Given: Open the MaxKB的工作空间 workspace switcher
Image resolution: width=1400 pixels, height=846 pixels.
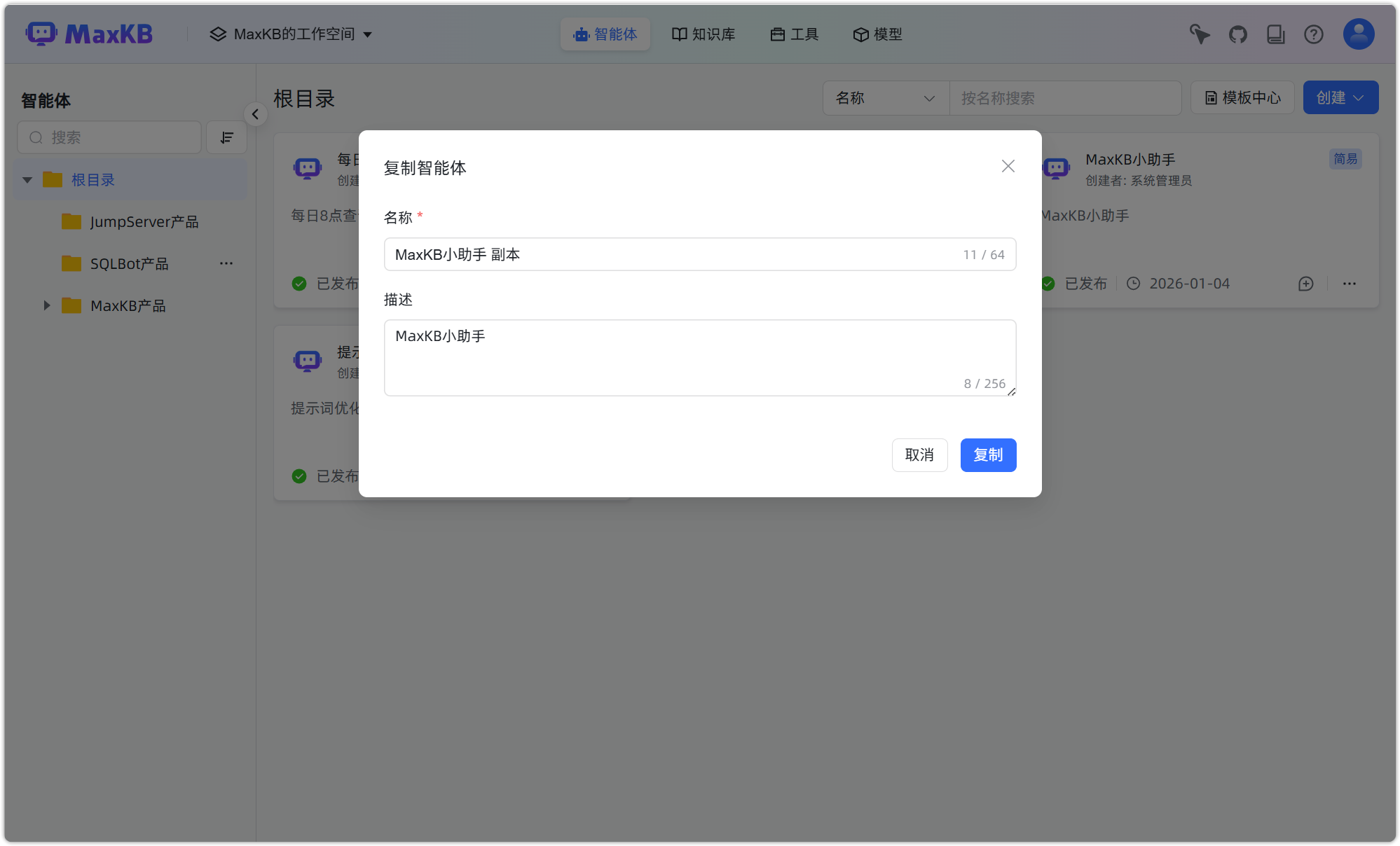Looking at the screenshot, I should [291, 34].
